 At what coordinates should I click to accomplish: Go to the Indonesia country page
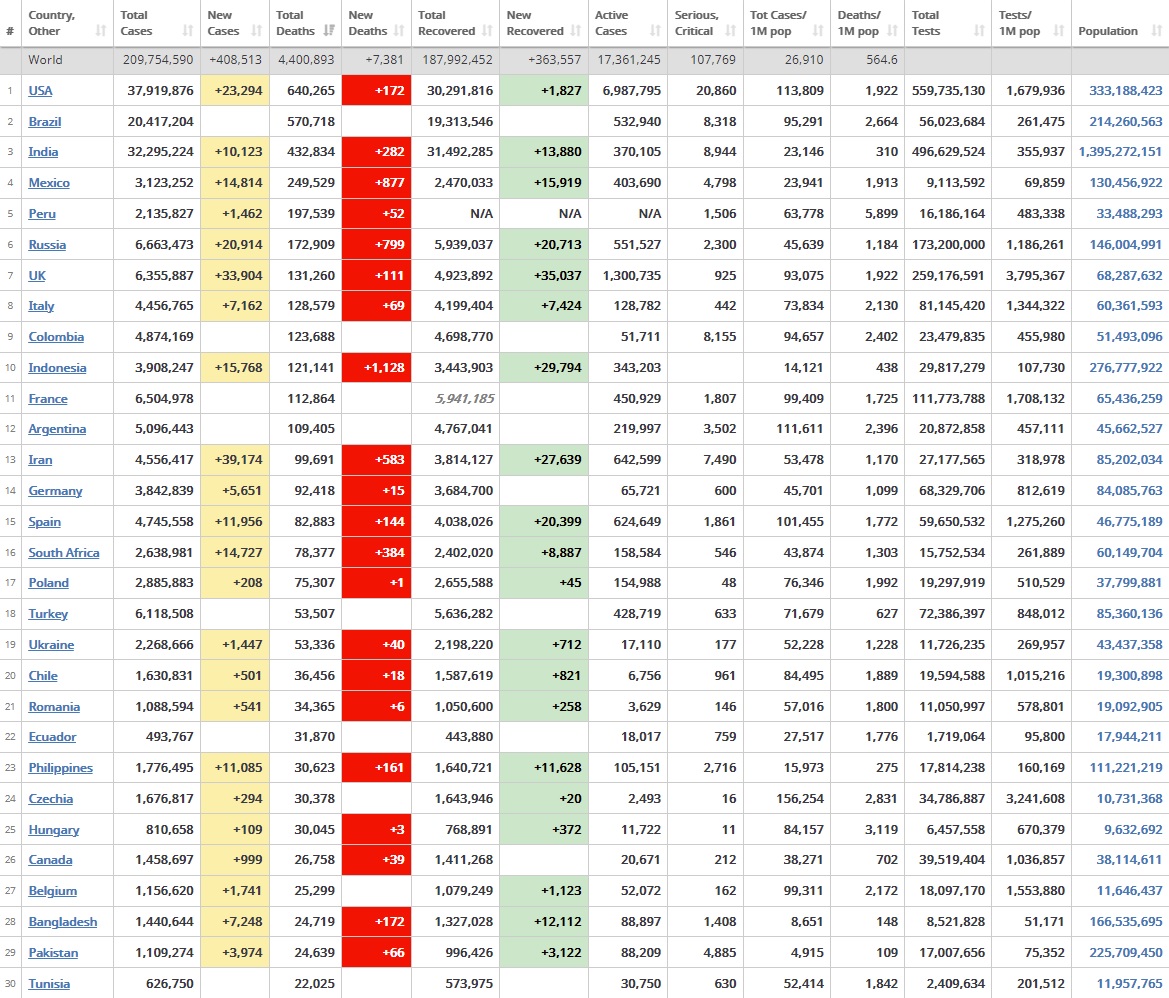click(x=57, y=367)
